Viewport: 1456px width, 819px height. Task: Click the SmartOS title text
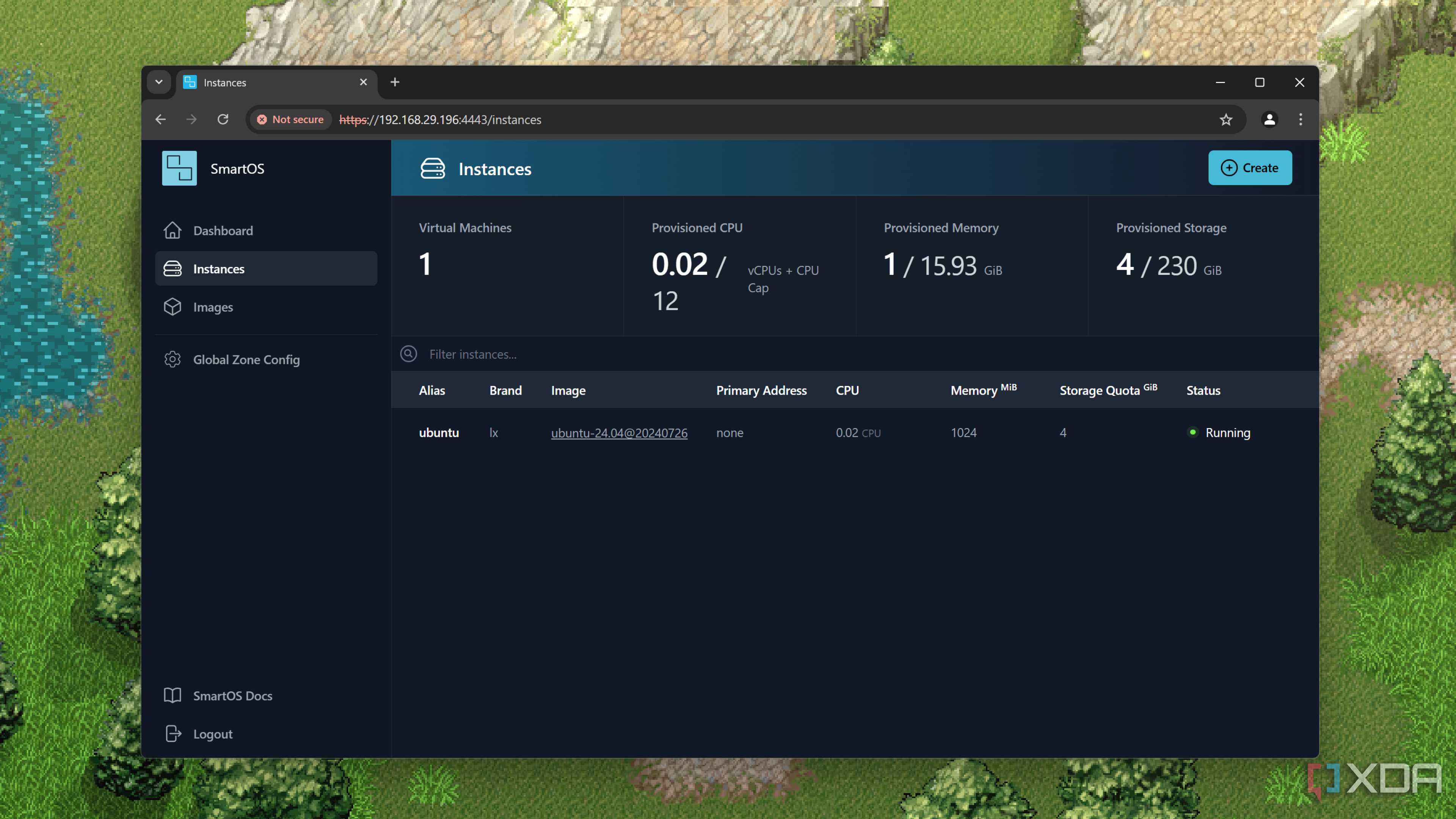[237, 168]
